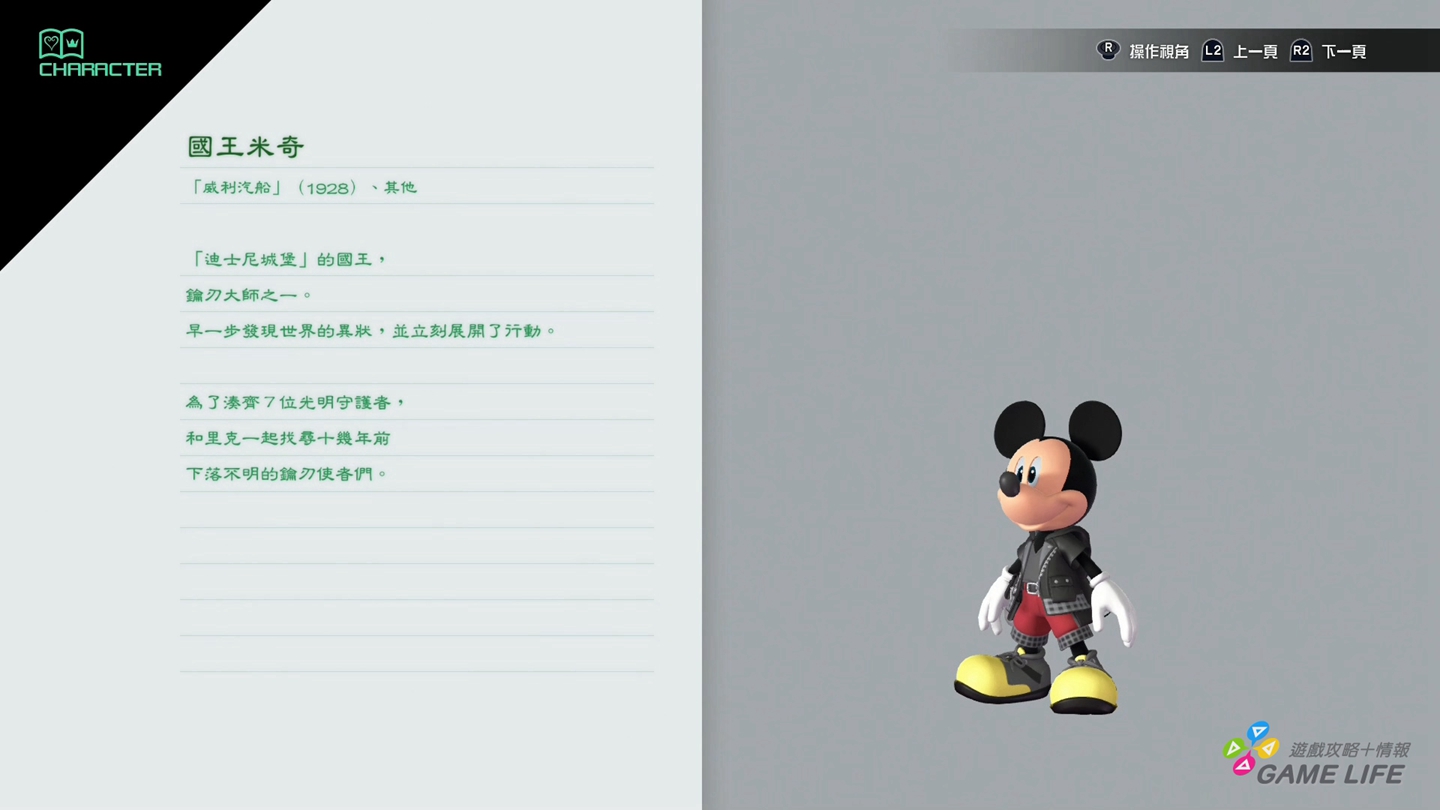Click the line 鑰刃大師之一。
This screenshot has height=810, width=1440.
pyautogui.click(x=250, y=295)
